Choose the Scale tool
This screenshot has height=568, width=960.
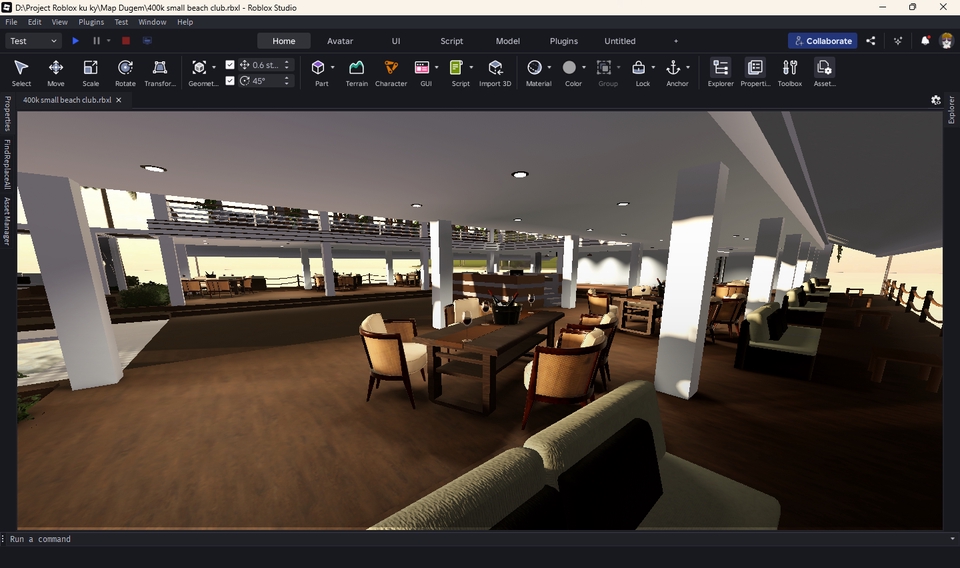(90, 72)
